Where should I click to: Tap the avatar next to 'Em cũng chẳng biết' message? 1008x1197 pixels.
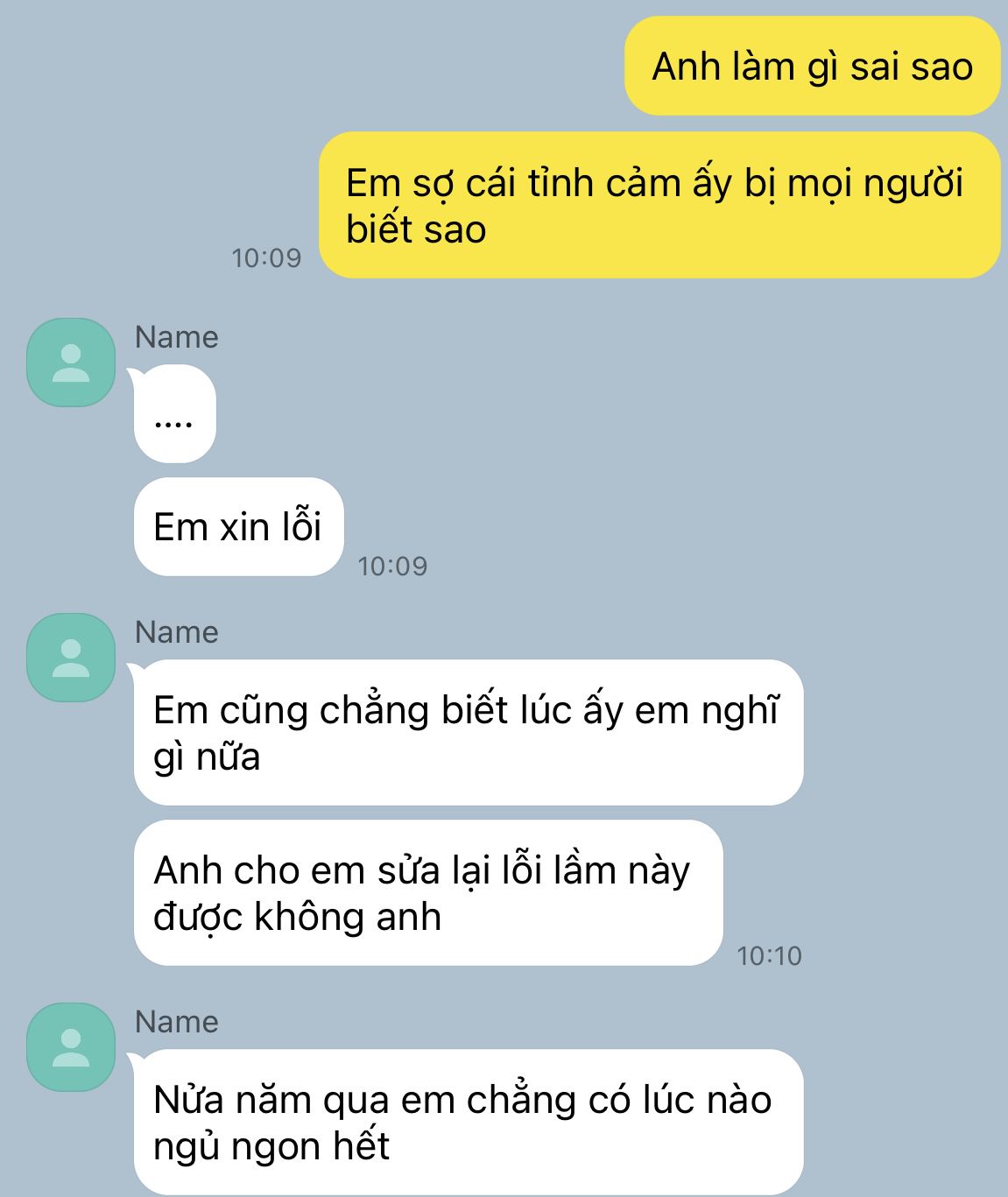pyautogui.click(x=71, y=658)
